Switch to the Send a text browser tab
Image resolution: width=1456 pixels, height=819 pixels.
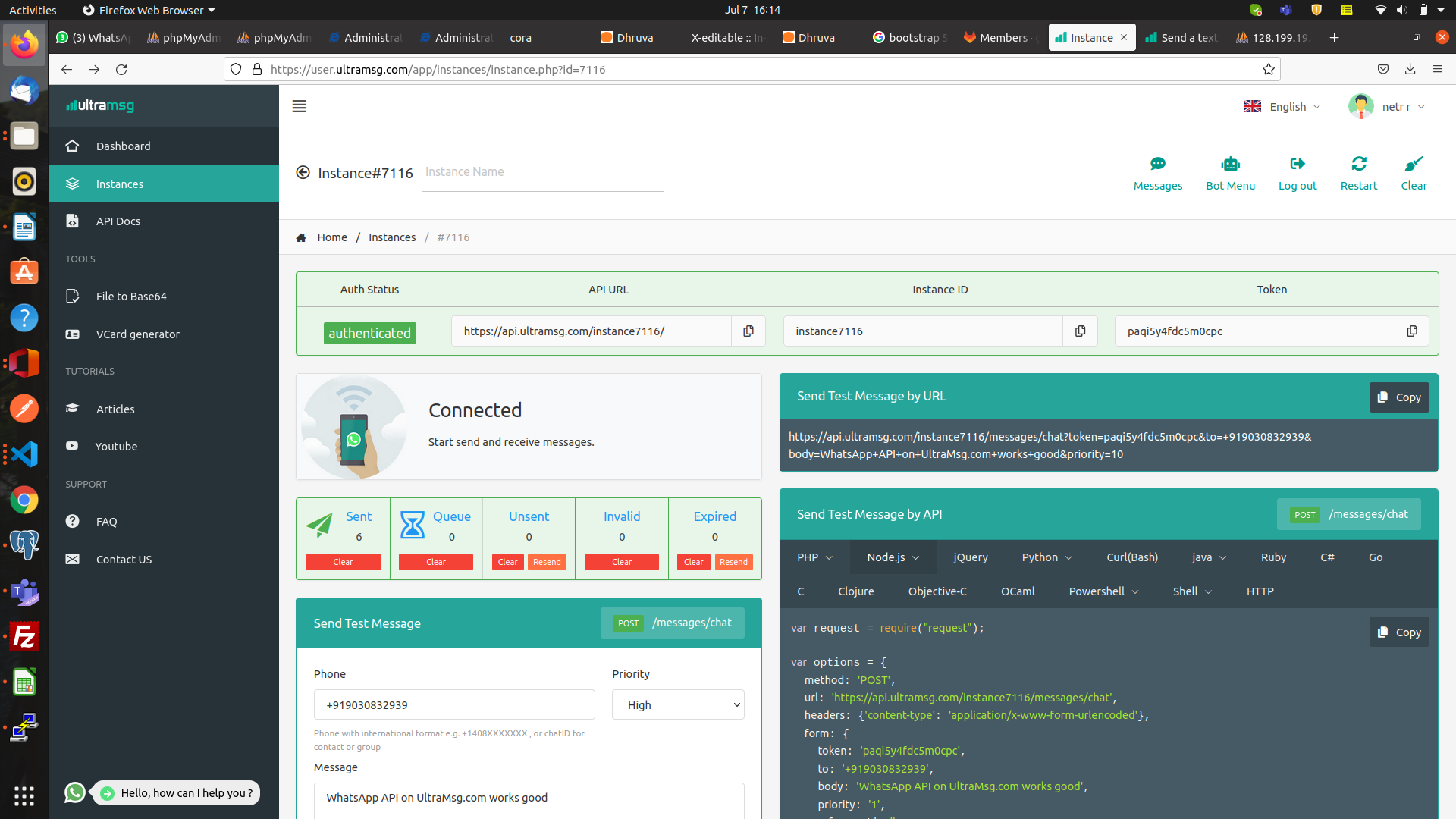(1181, 37)
